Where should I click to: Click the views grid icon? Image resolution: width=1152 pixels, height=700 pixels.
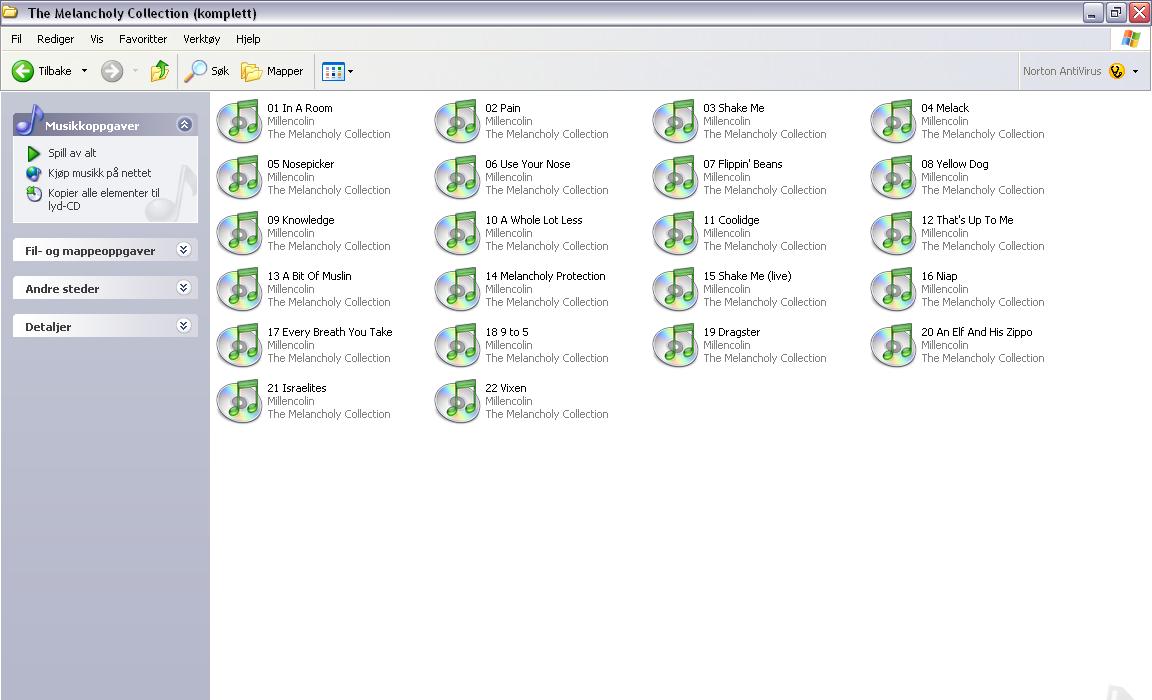pos(333,71)
